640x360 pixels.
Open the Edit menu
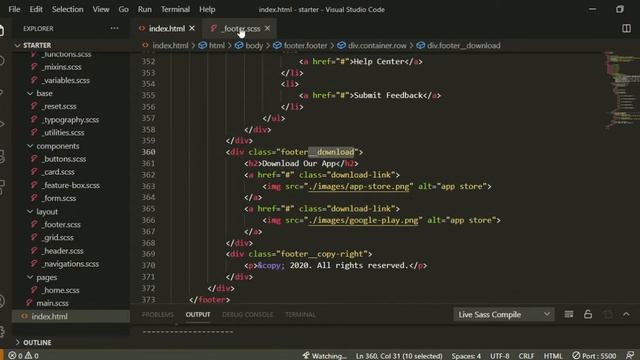click(36, 9)
